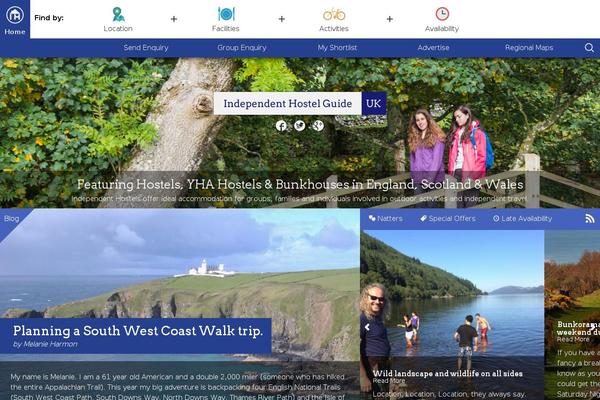View My Shortlist page
This screenshot has width=600, height=400.
tap(337, 48)
